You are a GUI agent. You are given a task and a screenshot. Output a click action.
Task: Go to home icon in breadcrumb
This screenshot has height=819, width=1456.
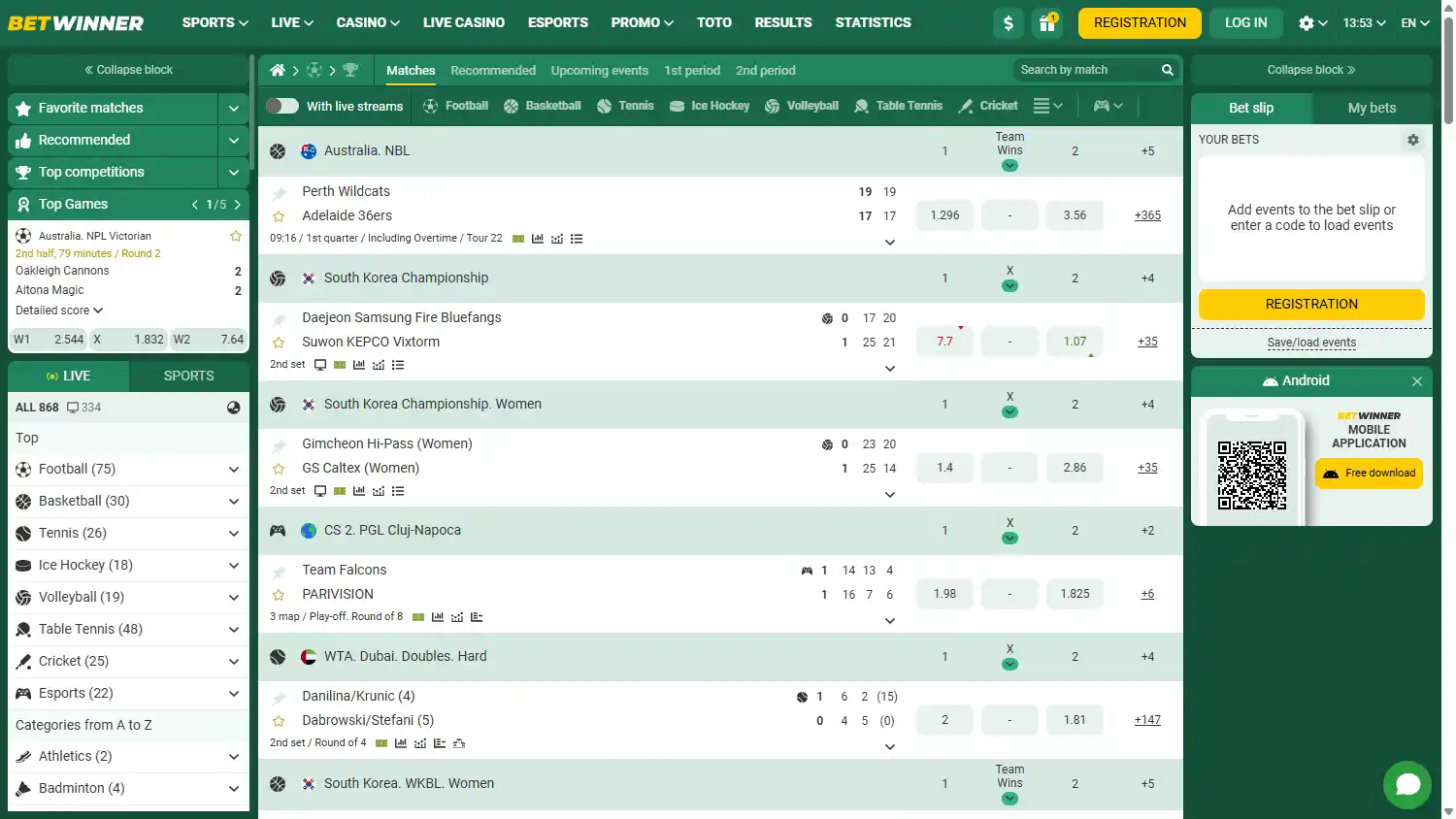(x=278, y=70)
